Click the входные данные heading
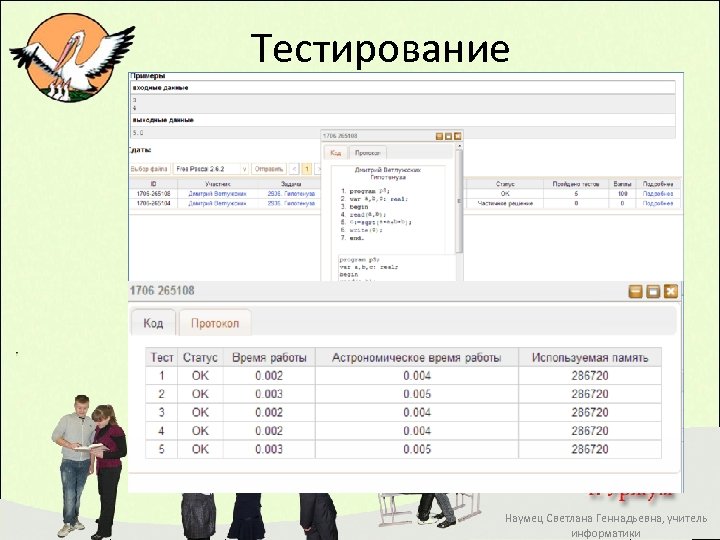 click(x=160, y=88)
